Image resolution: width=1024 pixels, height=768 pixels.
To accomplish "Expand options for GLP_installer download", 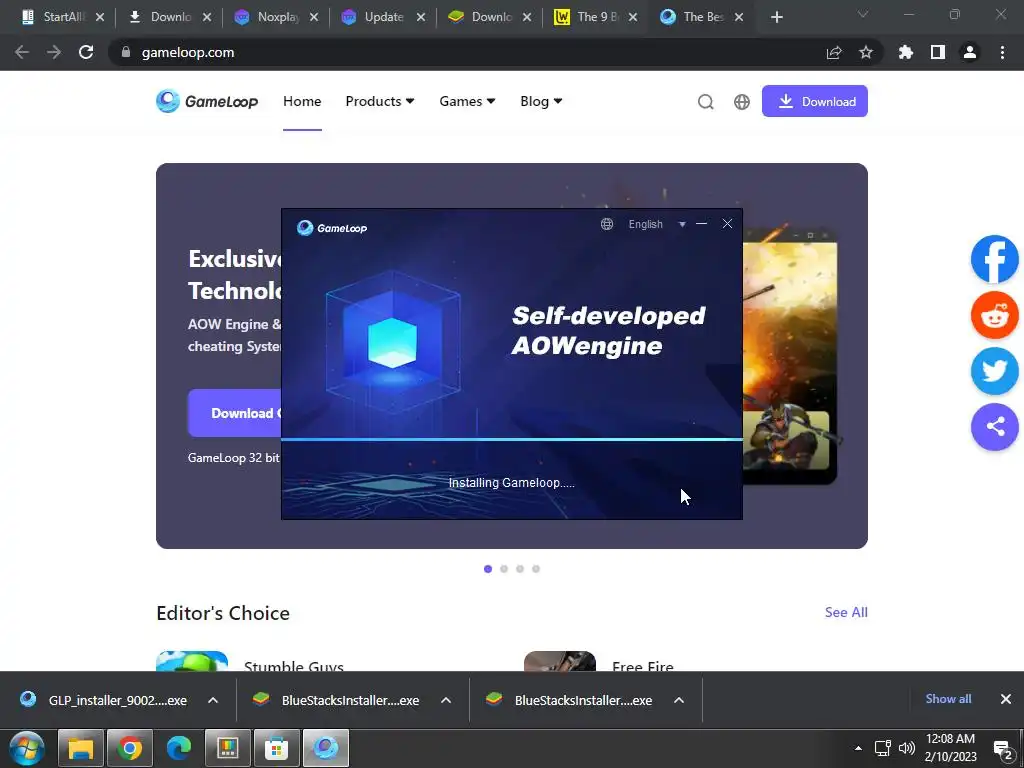I will click(x=213, y=700).
